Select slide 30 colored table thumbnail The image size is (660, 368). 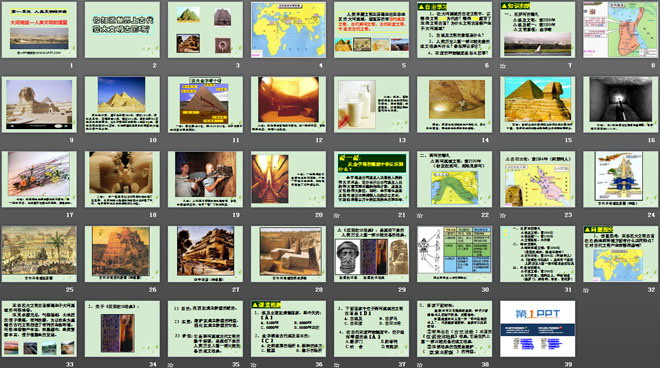(455, 254)
